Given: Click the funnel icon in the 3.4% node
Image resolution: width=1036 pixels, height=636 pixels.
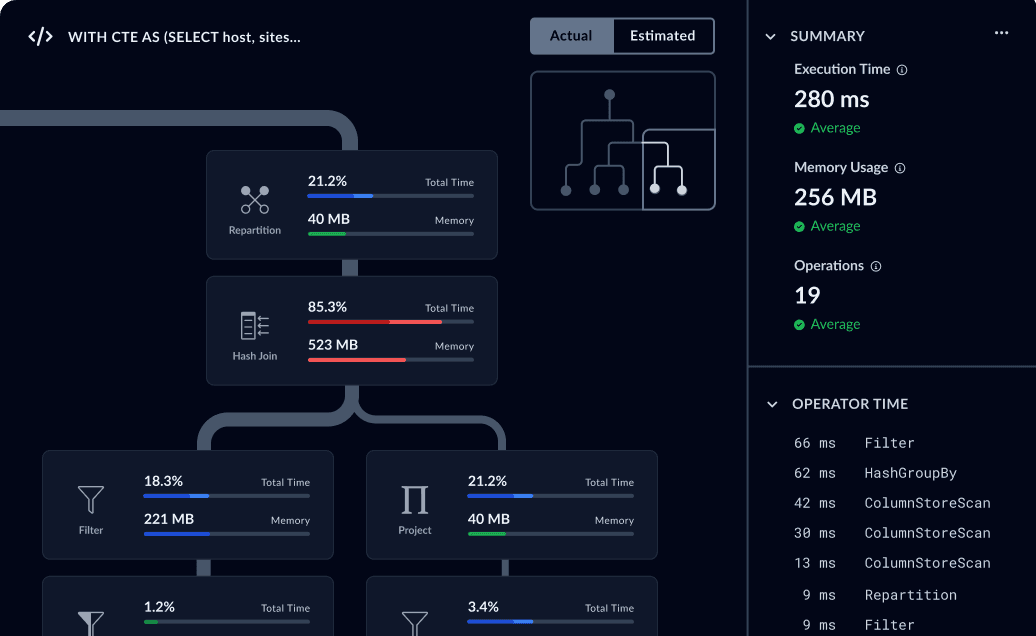Looking at the screenshot, I should click(415, 623).
